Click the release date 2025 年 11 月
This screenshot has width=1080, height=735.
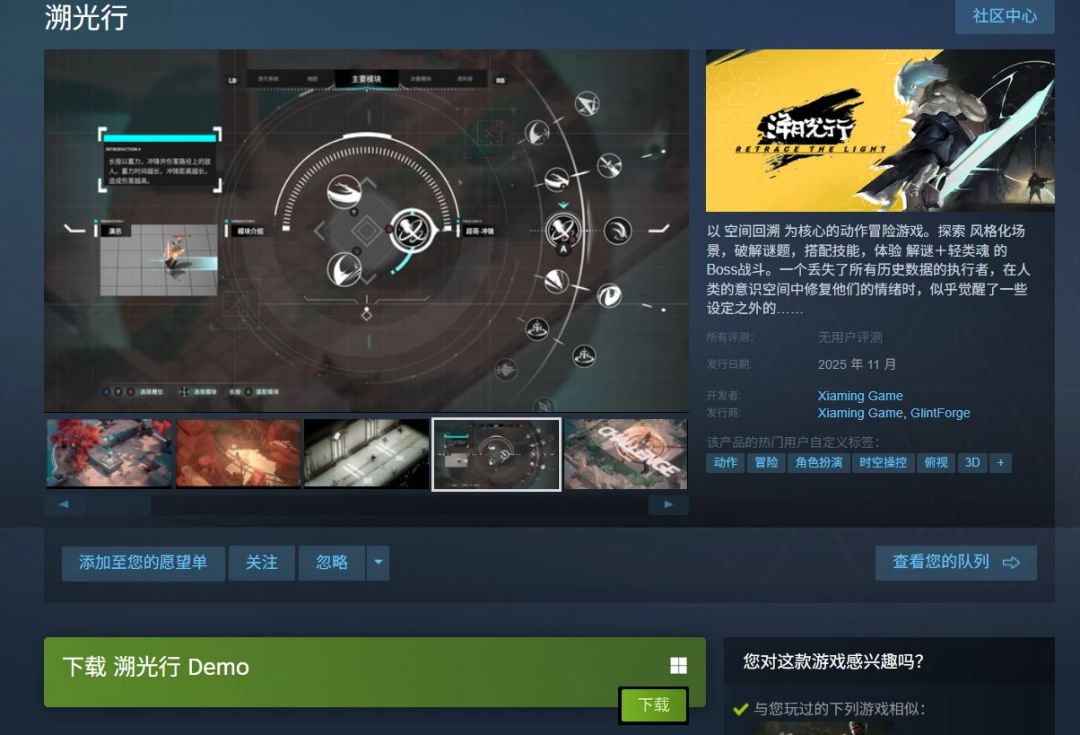click(x=857, y=364)
